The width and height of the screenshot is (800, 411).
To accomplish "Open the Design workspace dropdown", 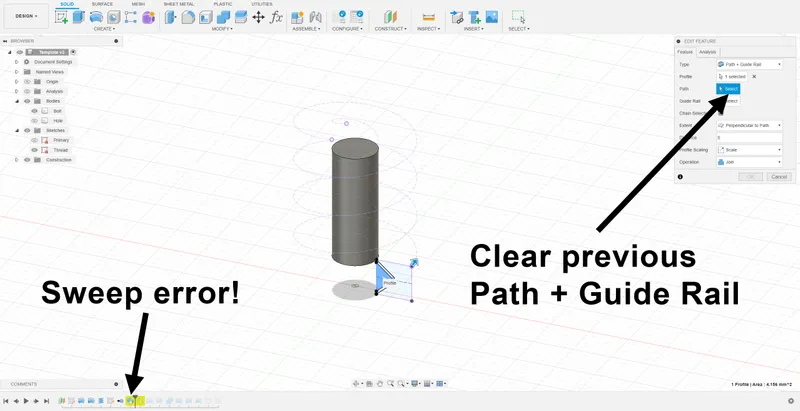I will point(26,16).
